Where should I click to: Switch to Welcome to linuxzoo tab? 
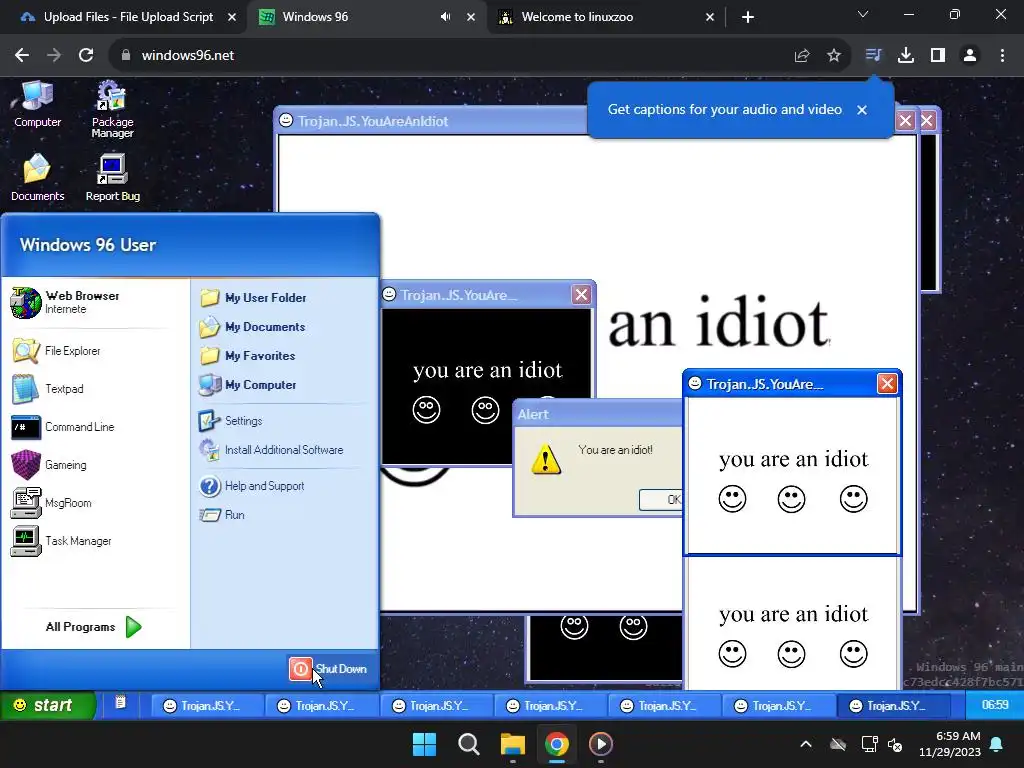coord(607,17)
